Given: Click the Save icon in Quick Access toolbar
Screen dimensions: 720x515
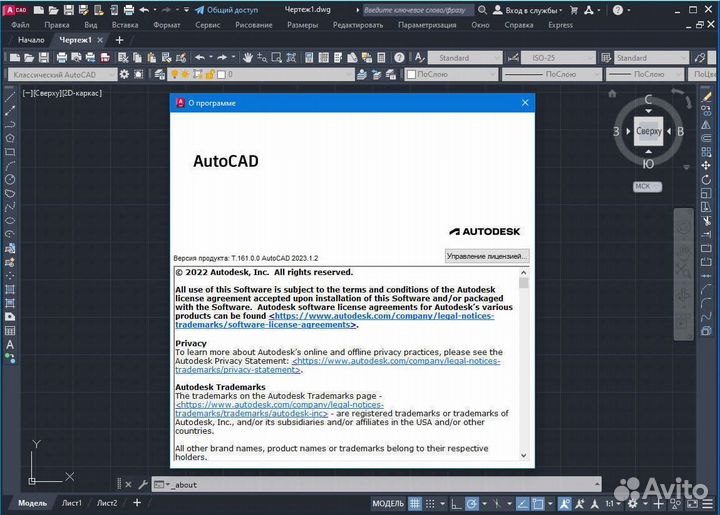Looking at the screenshot, I should 68,10.
